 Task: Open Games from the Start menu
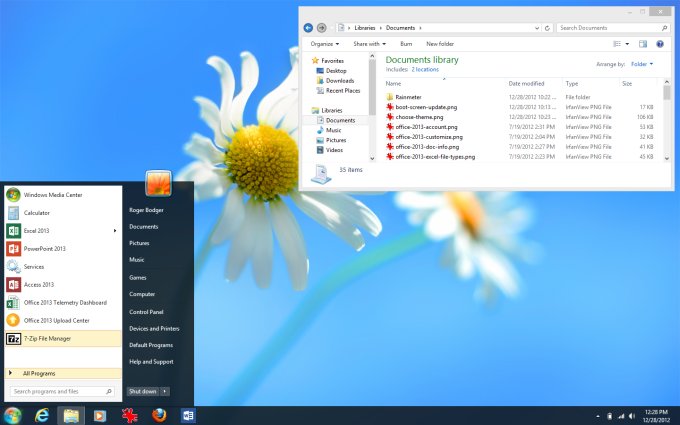click(137, 278)
